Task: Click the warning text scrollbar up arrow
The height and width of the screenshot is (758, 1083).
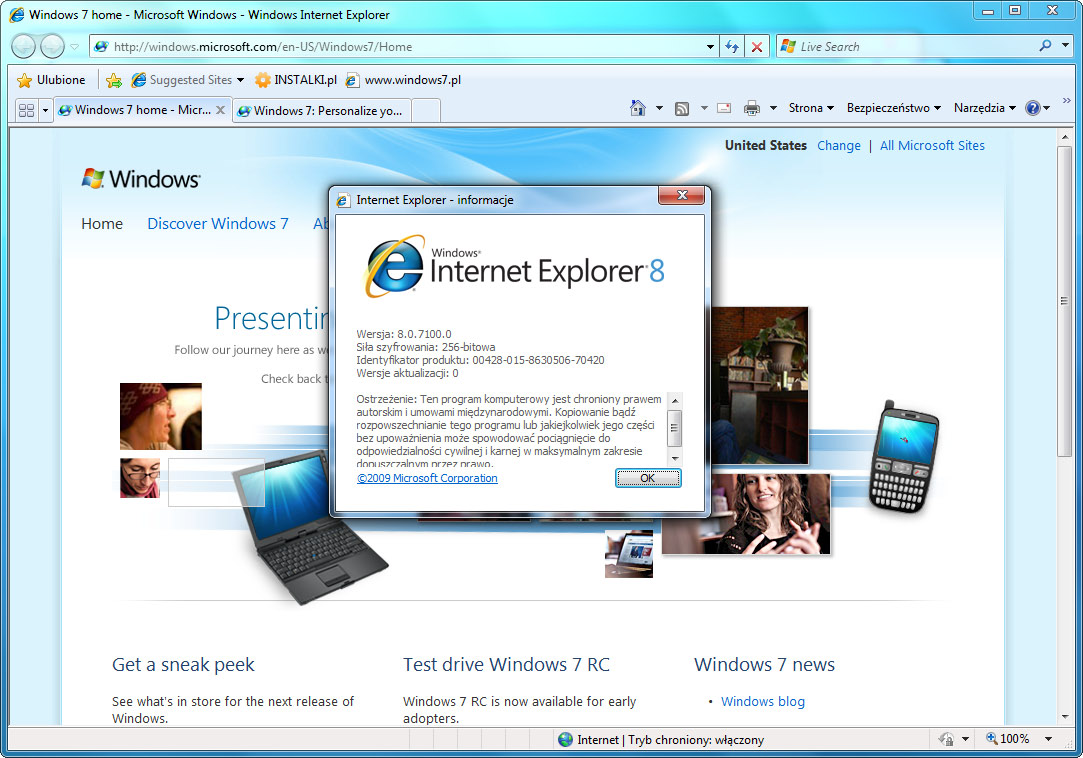Action: [x=675, y=401]
